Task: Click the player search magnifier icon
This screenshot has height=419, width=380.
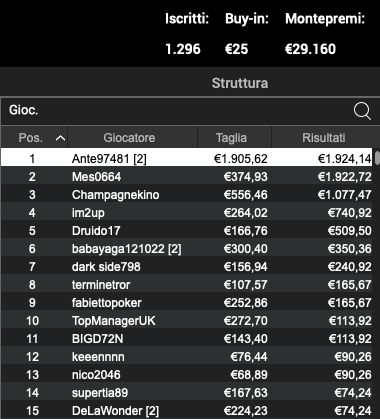Action: (x=362, y=111)
